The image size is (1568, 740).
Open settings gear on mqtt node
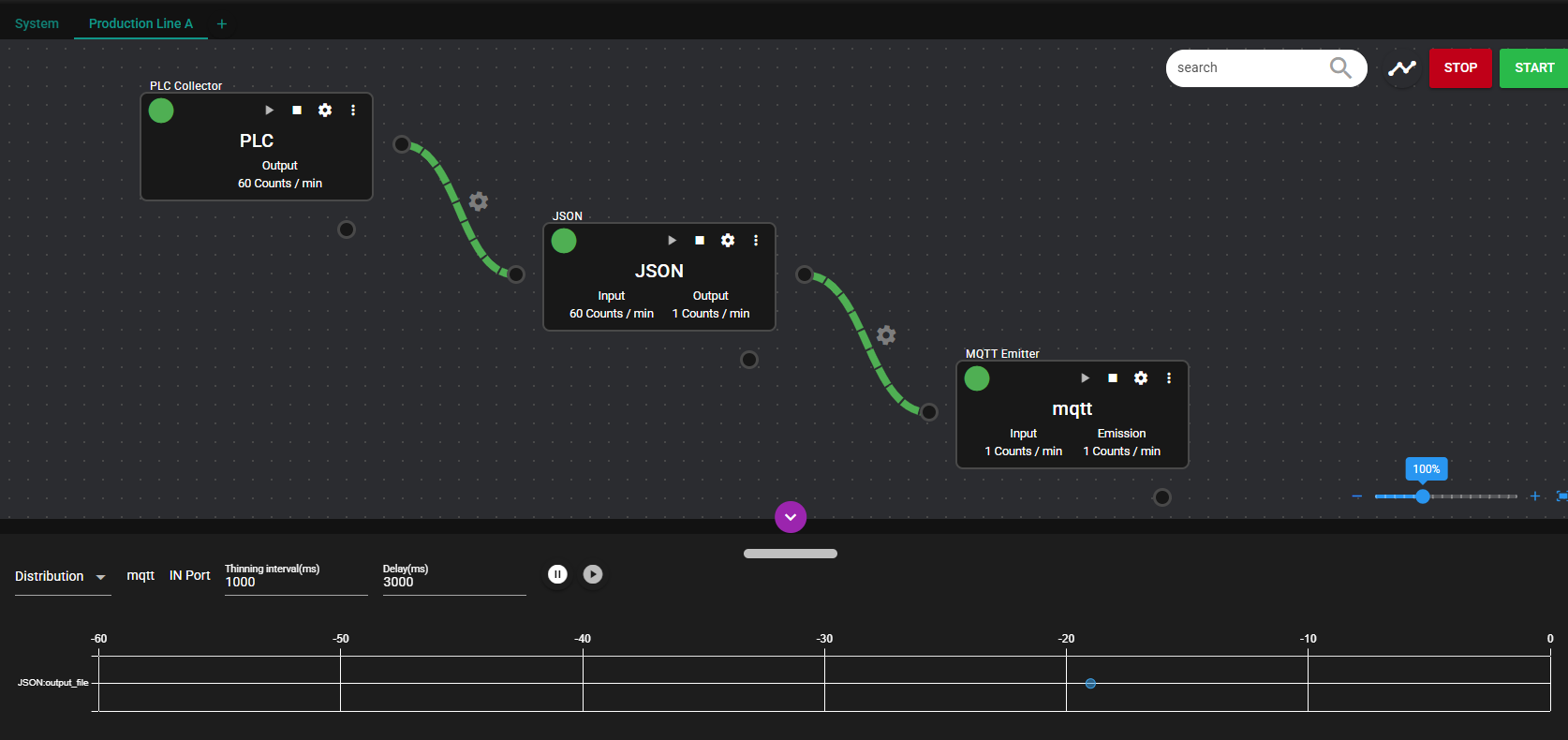(x=1141, y=378)
